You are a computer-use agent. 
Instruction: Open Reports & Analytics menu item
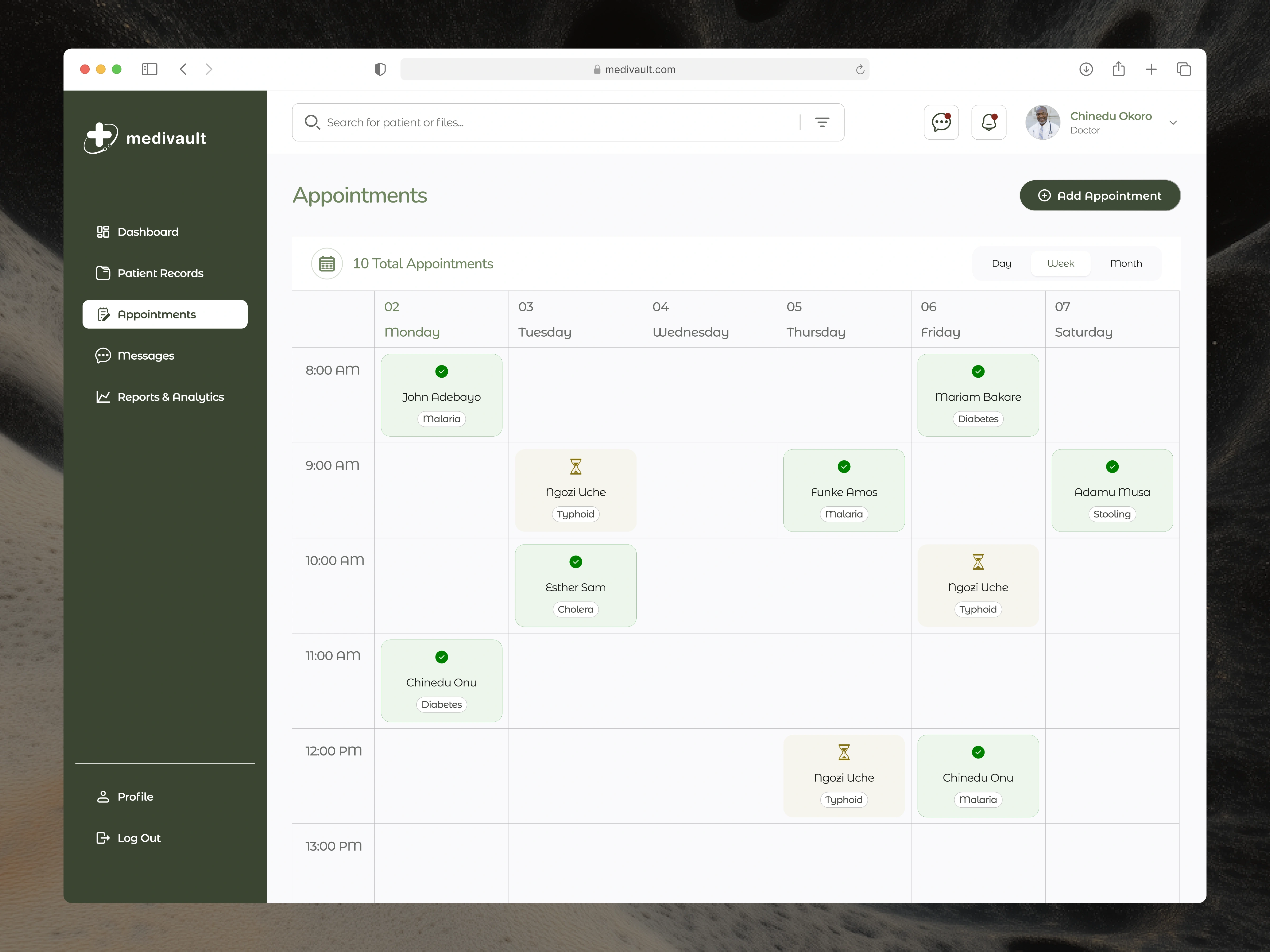click(170, 397)
